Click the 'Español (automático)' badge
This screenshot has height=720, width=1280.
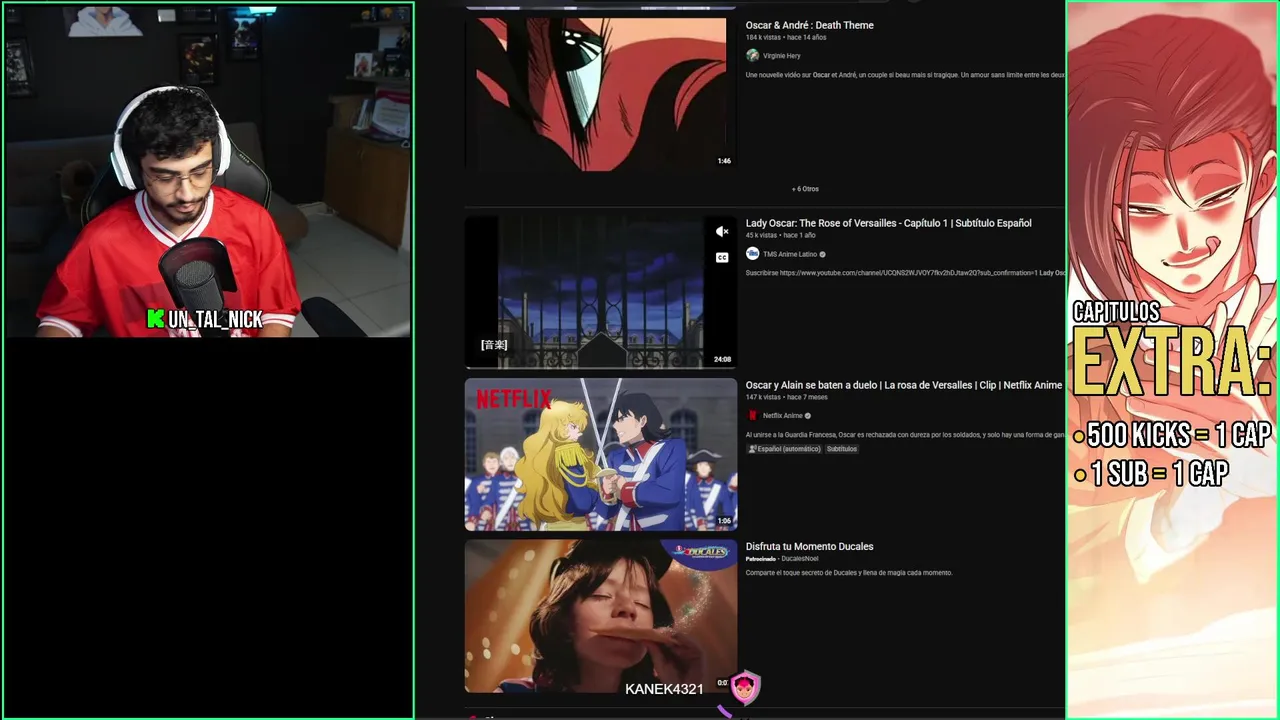click(x=785, y=449)
